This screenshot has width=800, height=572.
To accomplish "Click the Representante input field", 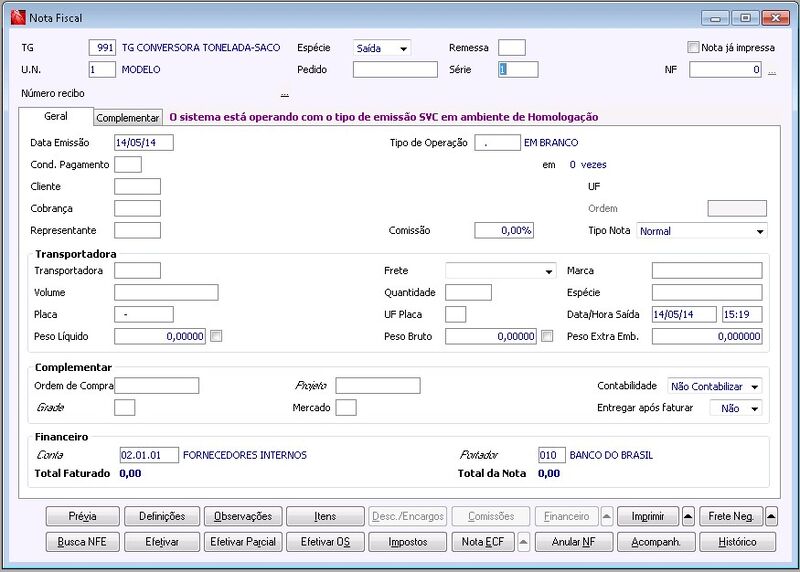I will coord(137,230).
